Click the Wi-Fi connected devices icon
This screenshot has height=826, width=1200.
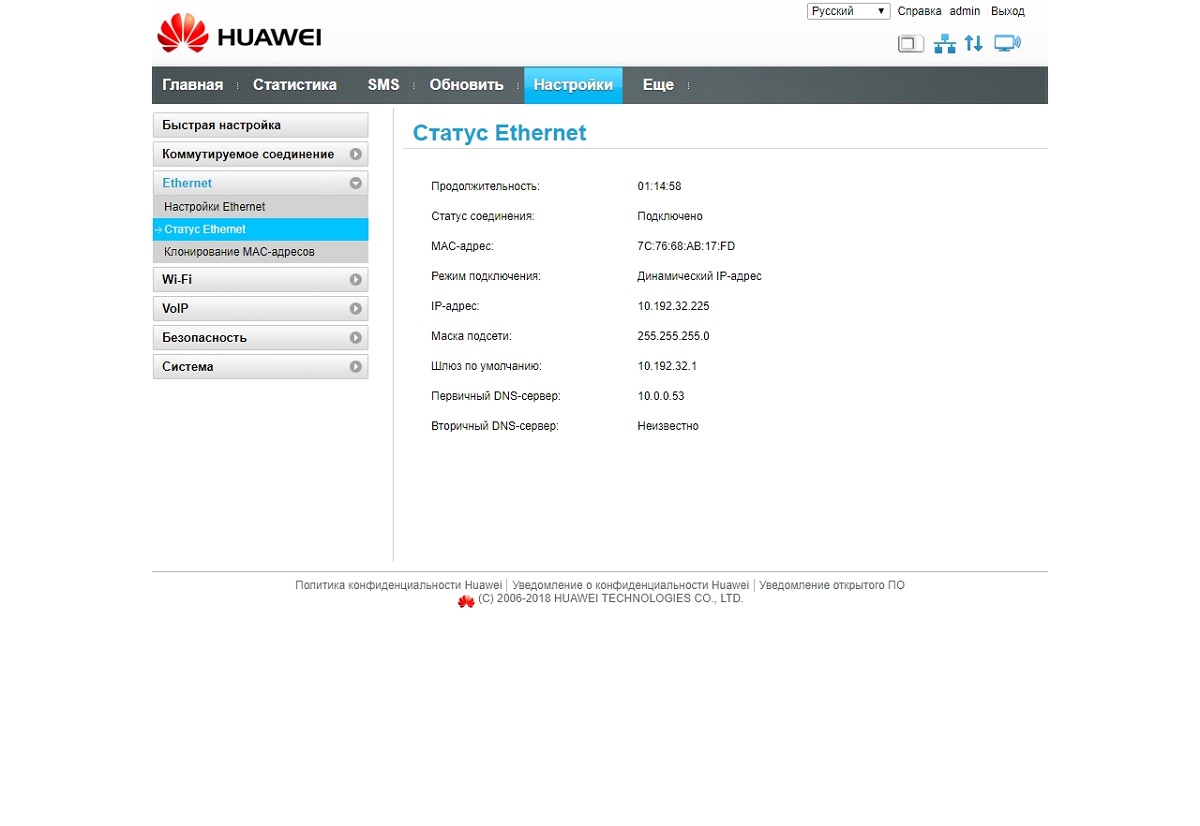[x=1007, y=43]
